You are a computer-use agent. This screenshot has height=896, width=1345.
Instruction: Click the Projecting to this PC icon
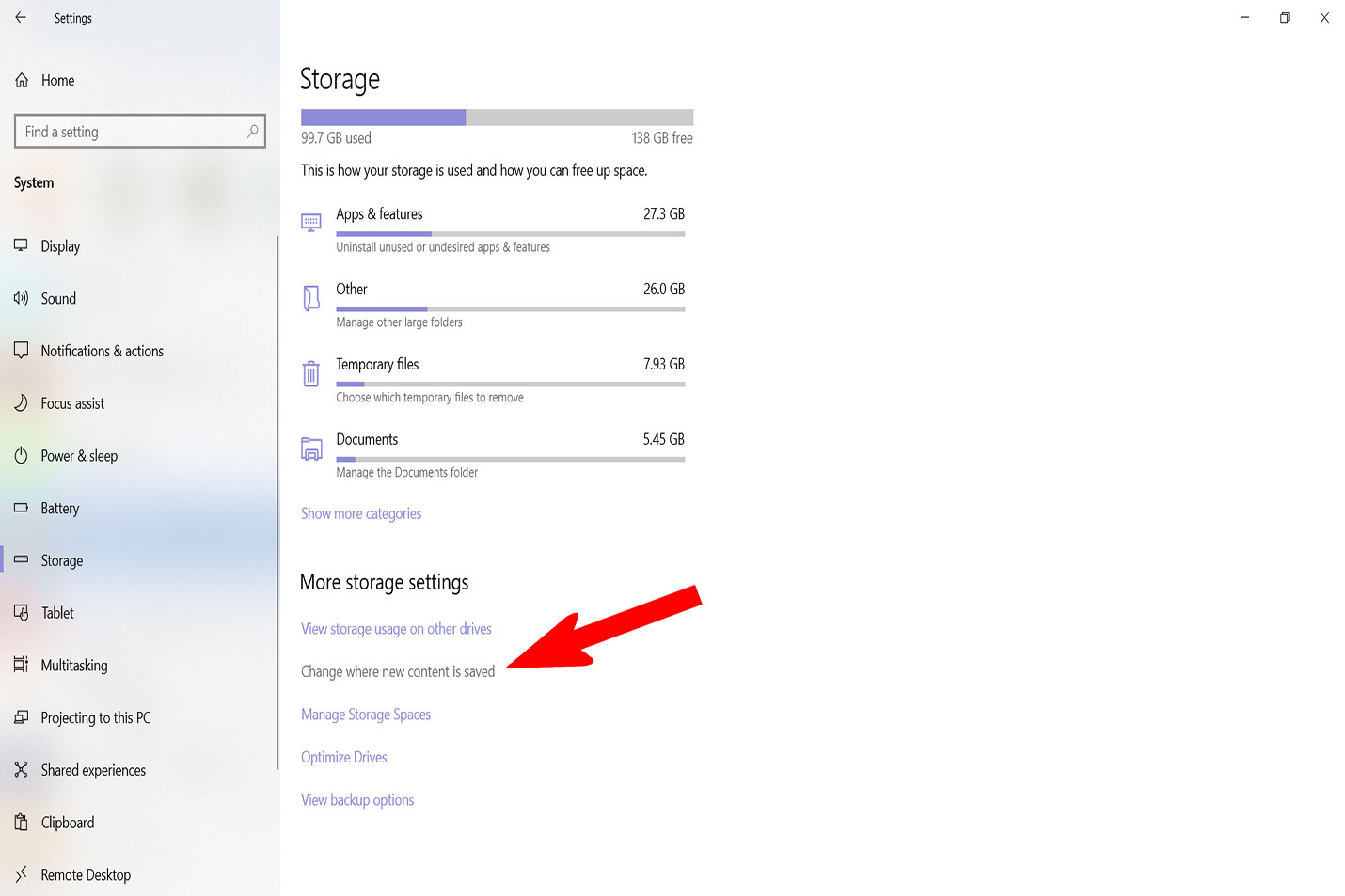(x=21, y=717)
